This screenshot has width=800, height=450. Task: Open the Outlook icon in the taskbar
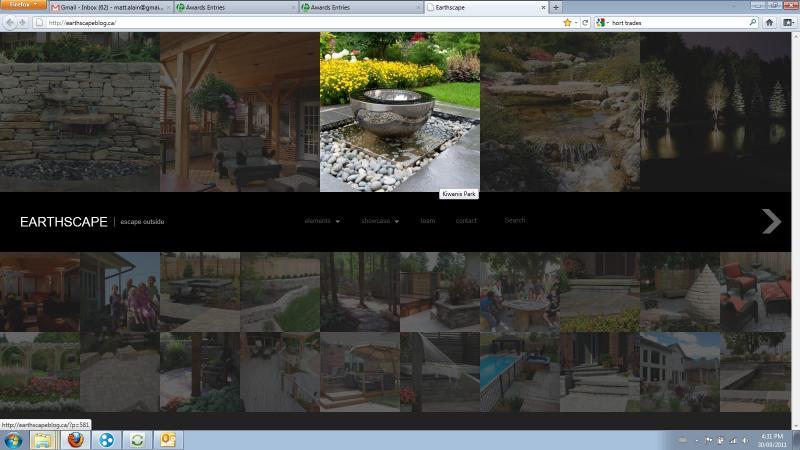click(168, 440)
